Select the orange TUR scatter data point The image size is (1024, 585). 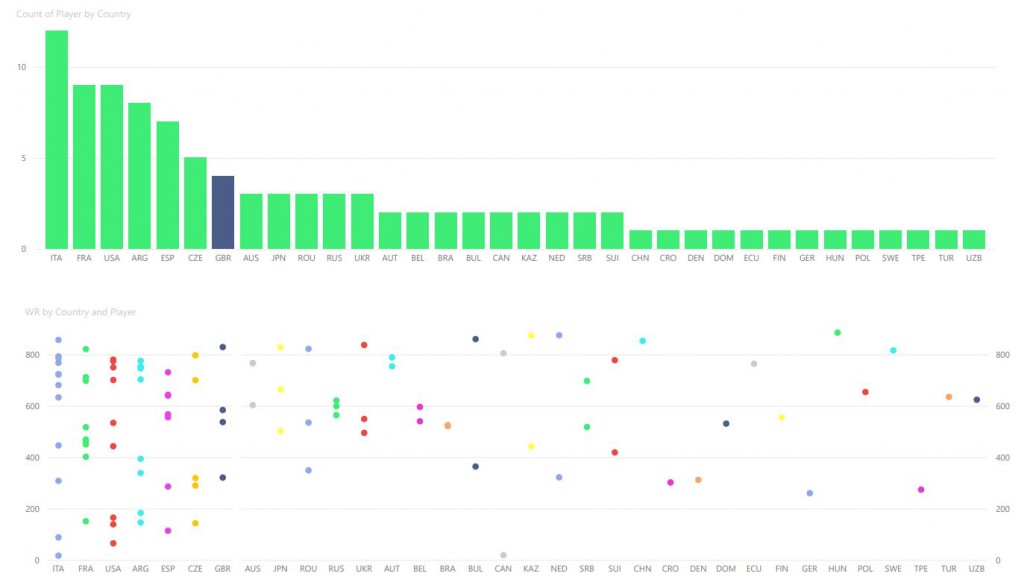click(948, 397)
